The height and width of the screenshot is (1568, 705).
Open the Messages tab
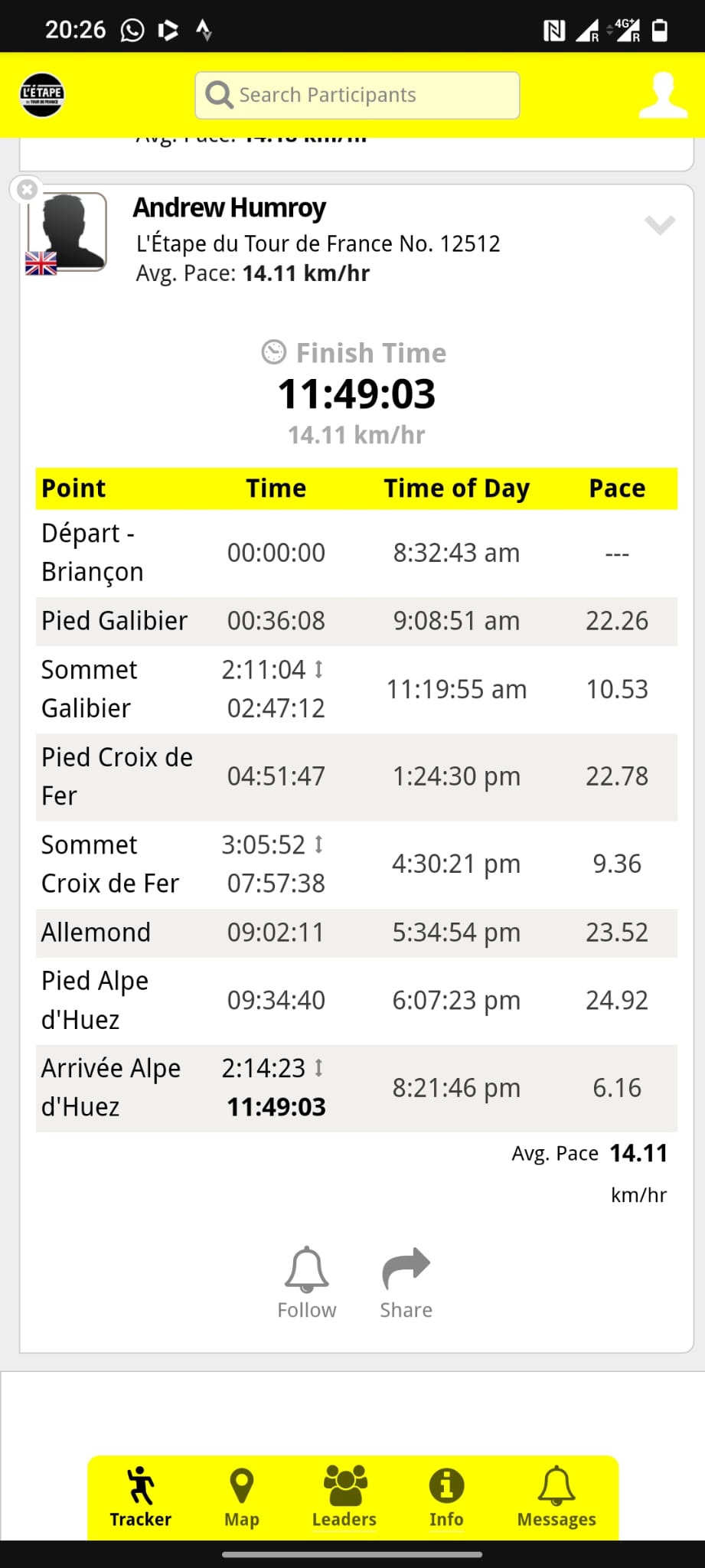556,1498
